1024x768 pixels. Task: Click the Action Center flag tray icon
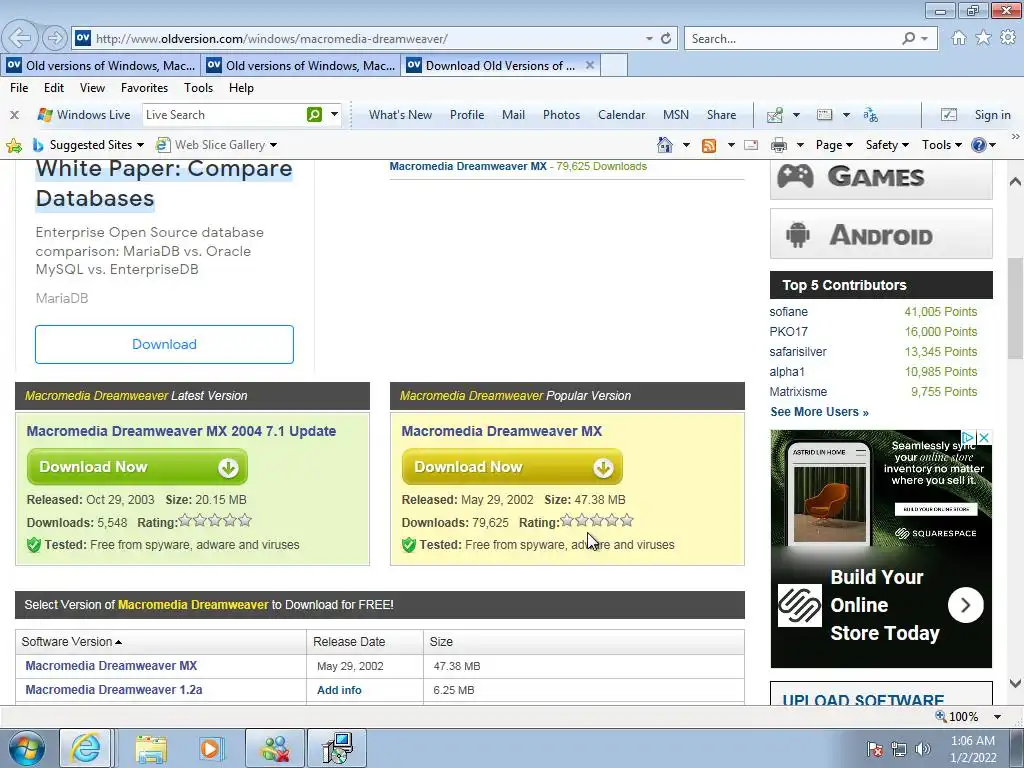click(x=875, y=749)
